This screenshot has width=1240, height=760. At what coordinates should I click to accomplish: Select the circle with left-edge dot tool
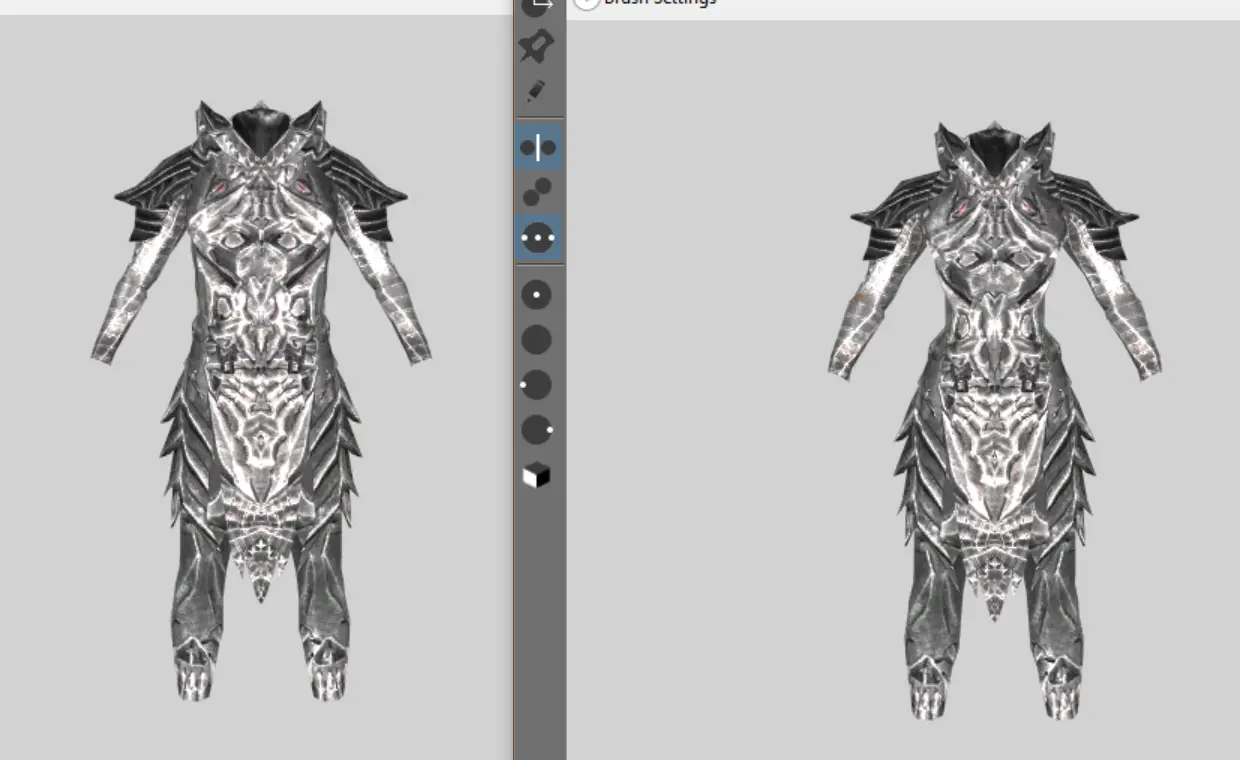point(536,385)
